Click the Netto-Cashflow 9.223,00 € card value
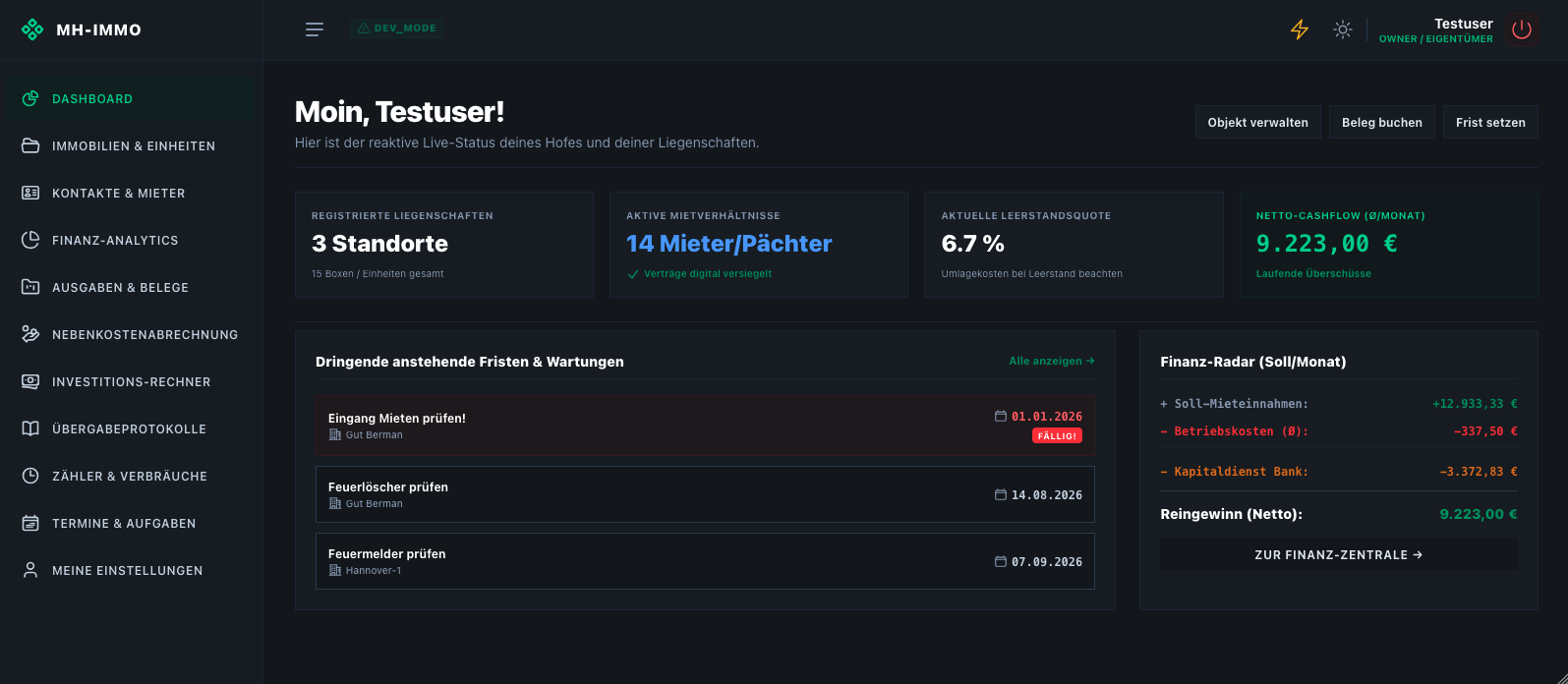The width and height of the screenshot is (1568, 684). tap(1327, 244)
